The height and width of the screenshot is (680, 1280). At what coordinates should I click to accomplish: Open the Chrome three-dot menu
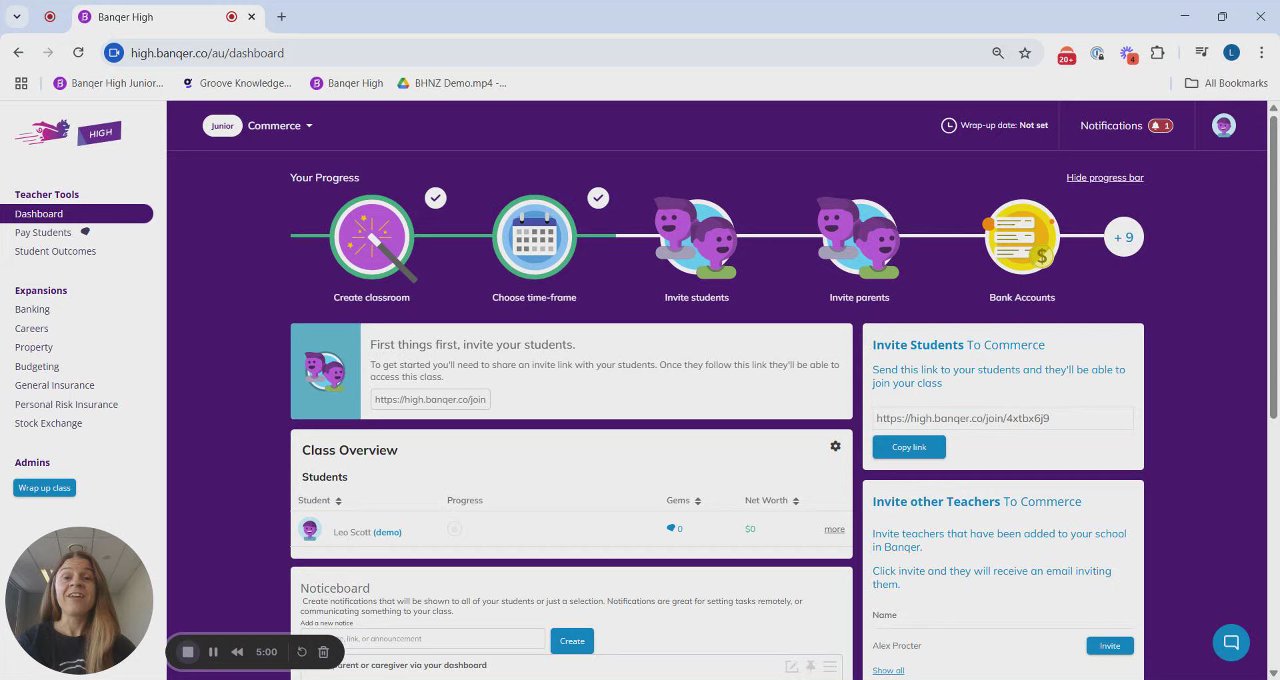(x=1262, y=53)
